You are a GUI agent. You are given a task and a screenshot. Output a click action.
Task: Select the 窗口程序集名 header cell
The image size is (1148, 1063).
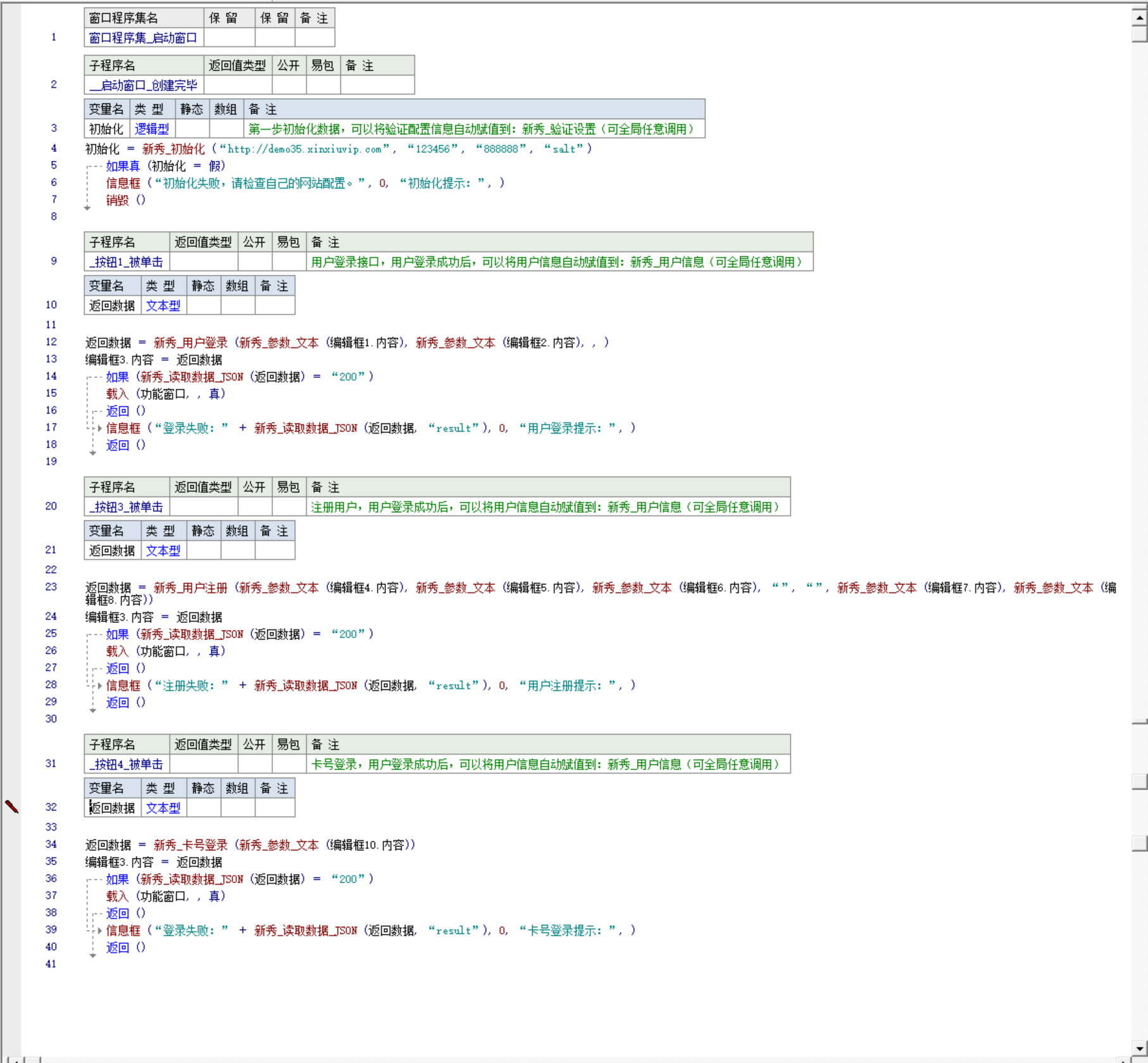point(144,18)
